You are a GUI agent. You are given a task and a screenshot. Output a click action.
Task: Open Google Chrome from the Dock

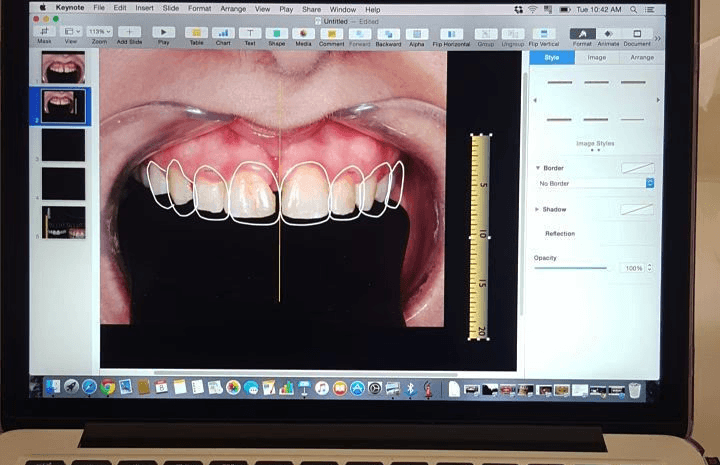(107, 387)
